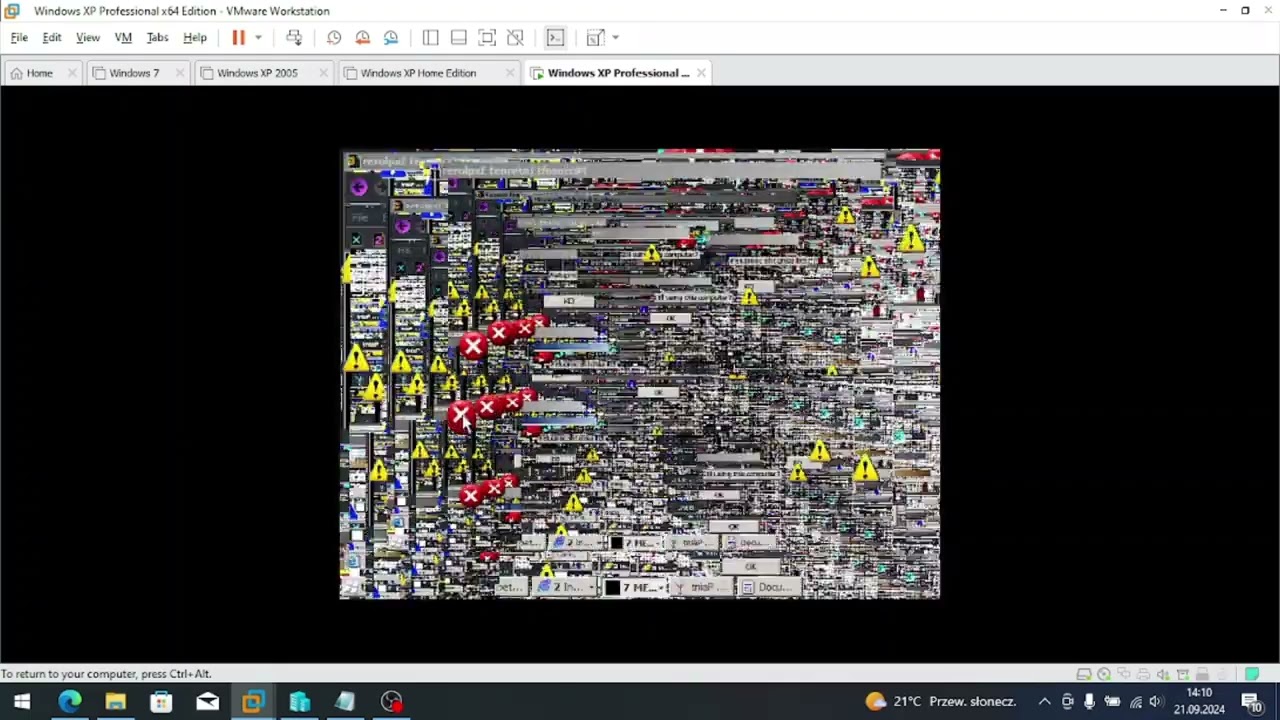Open the power options dropdown arrow beside pause
This screenshot has height=720, width=1280.
pyautogui.click(x=258, y=38)
